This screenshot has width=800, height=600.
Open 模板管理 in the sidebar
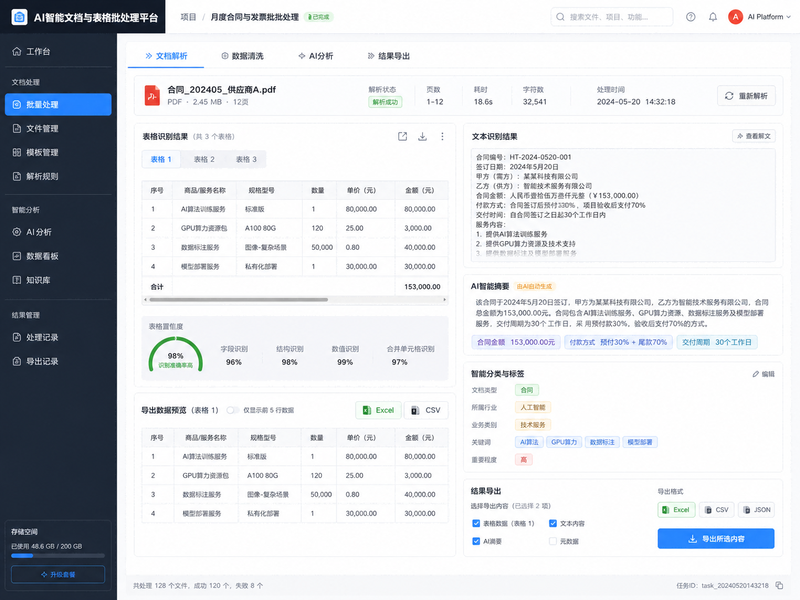(x=58, y=153)
